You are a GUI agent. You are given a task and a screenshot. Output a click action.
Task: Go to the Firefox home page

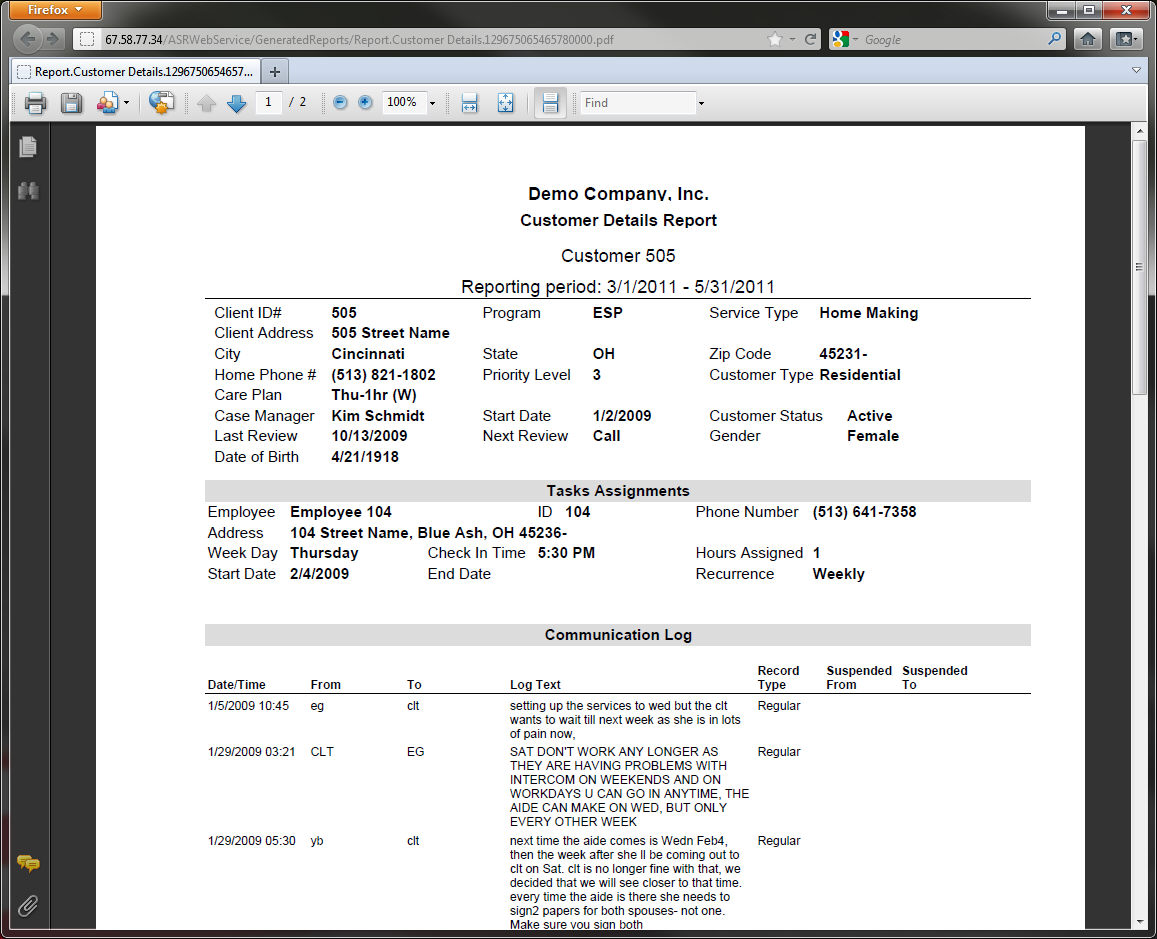point(1088,40)
